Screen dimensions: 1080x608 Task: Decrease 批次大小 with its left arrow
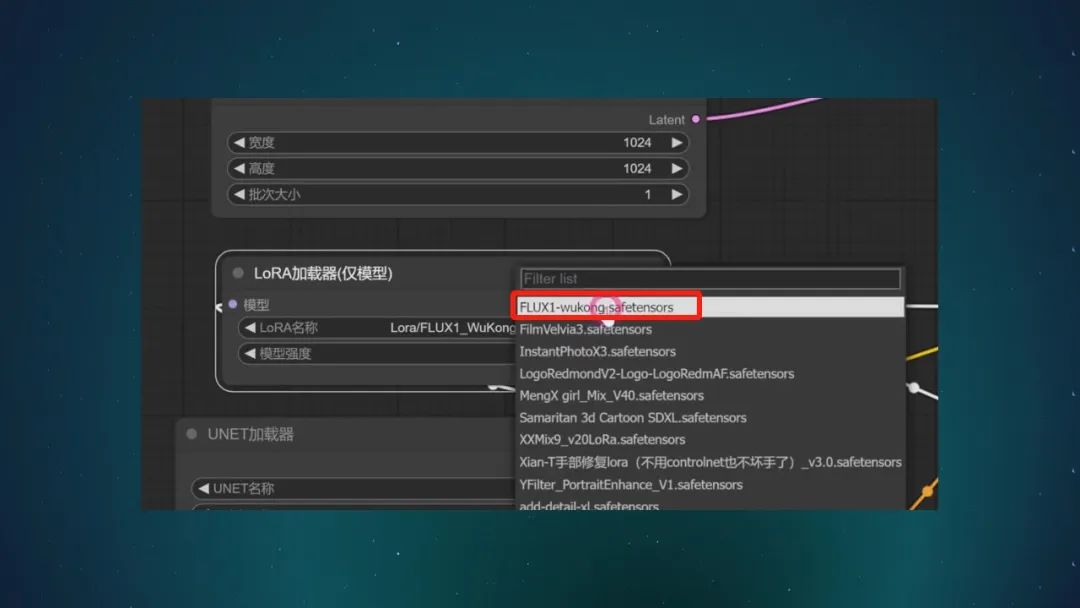coord(238,195)
